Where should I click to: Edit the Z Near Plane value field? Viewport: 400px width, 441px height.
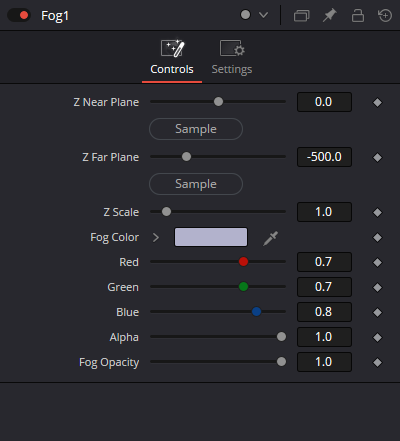[324, 102]
